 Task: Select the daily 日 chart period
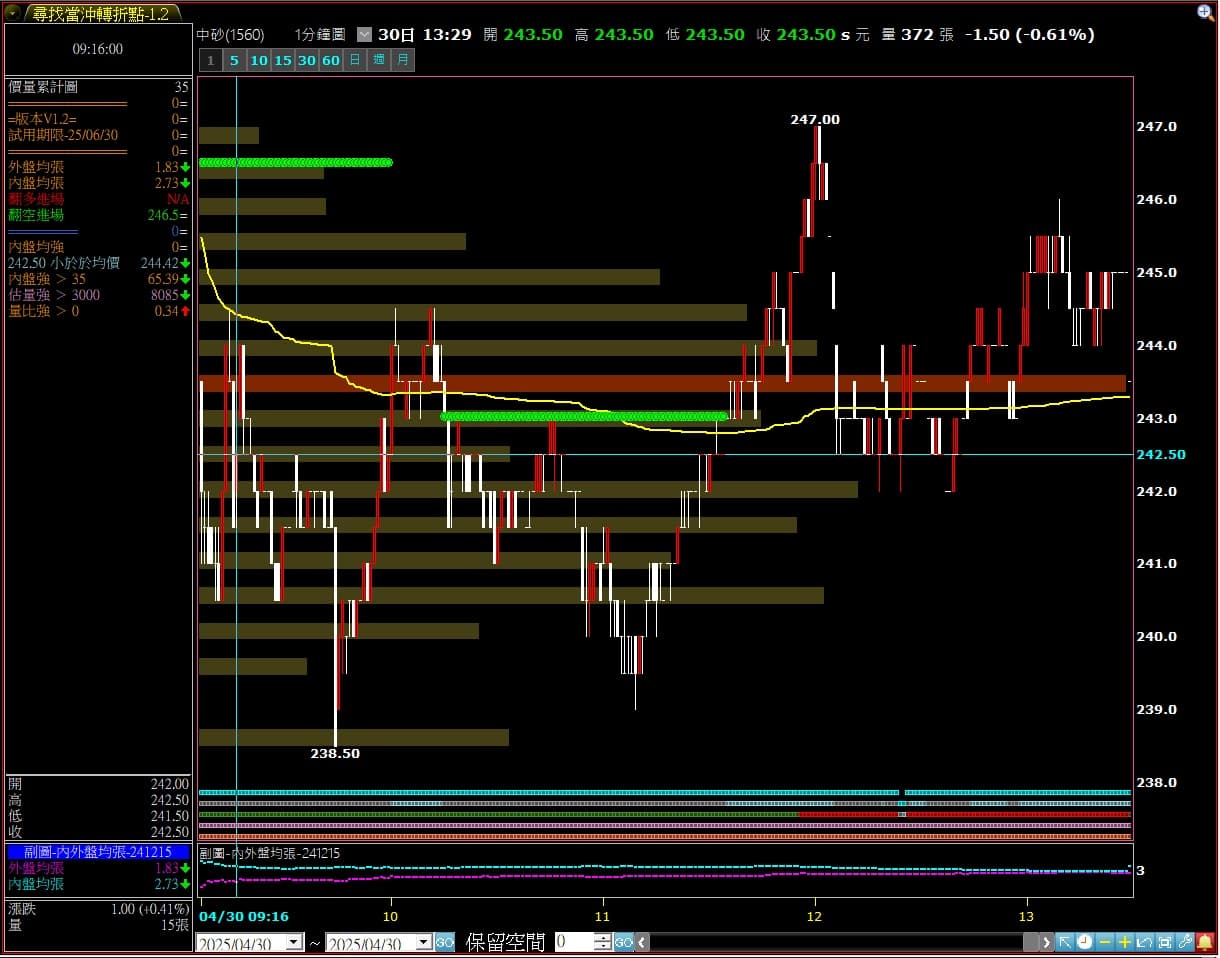click(x=355, y=60)
